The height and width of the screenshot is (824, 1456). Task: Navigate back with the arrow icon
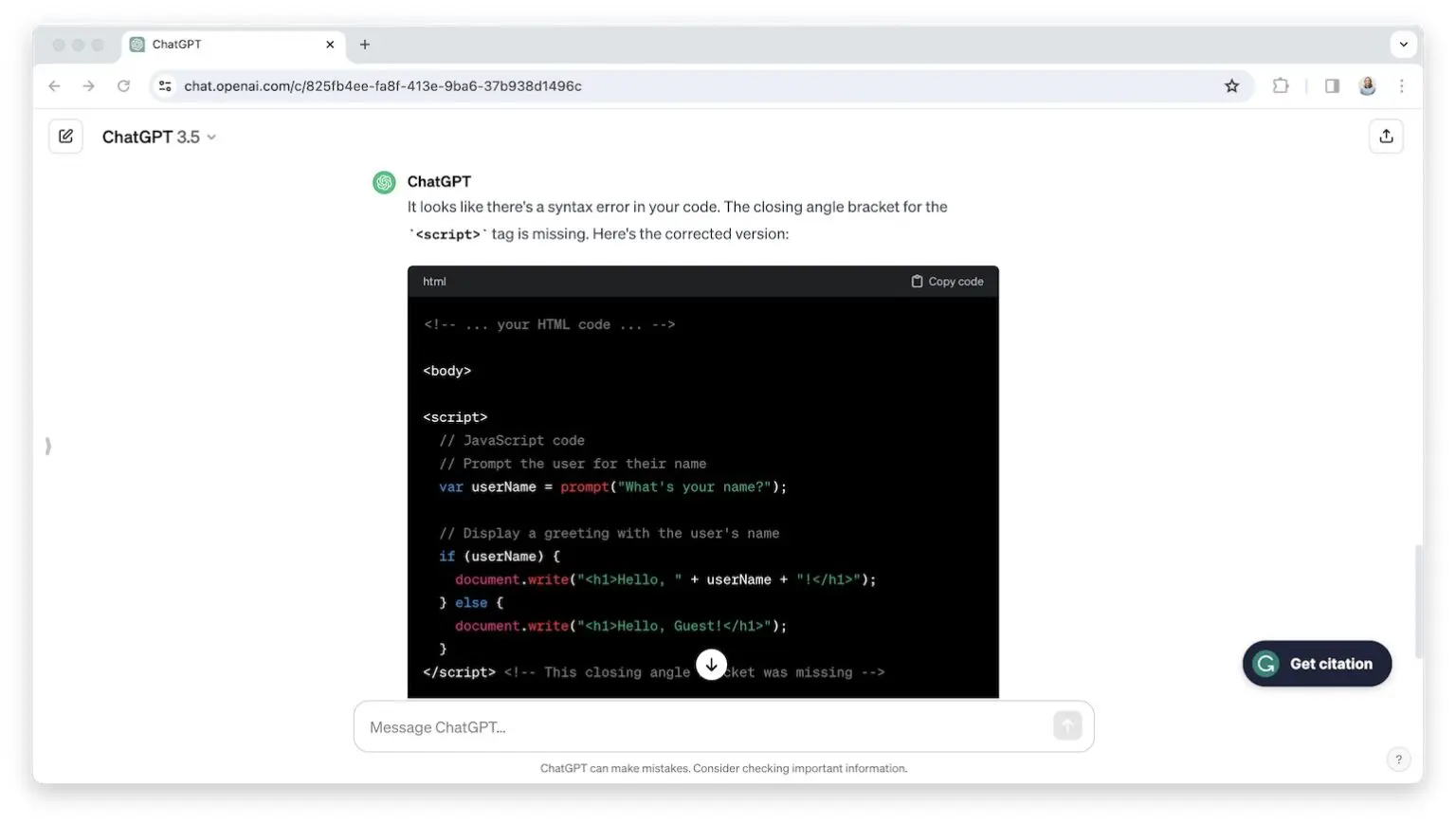pyautogui.click(x=54, y=85)
